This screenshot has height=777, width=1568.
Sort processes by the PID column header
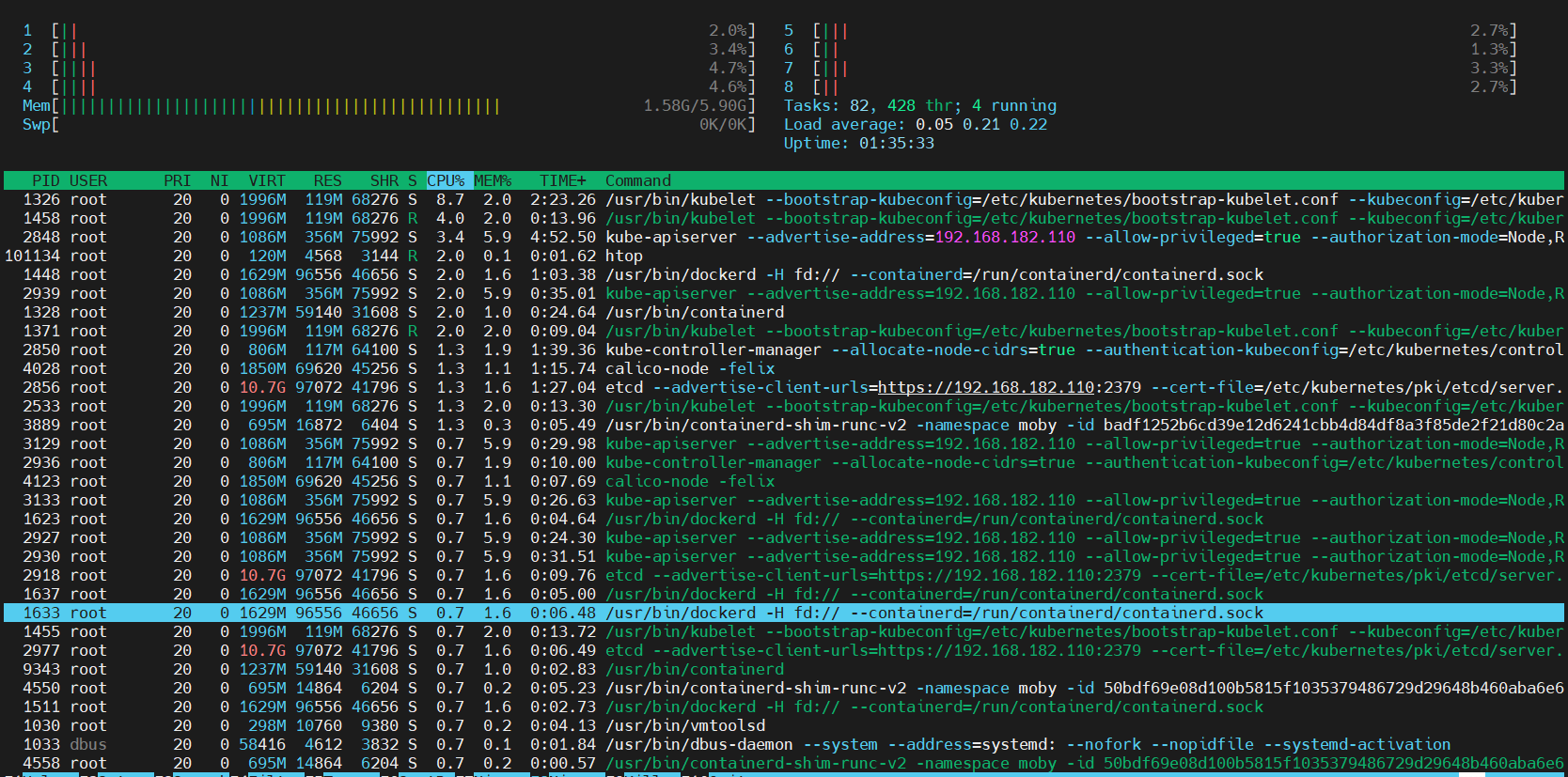[45, 180]
